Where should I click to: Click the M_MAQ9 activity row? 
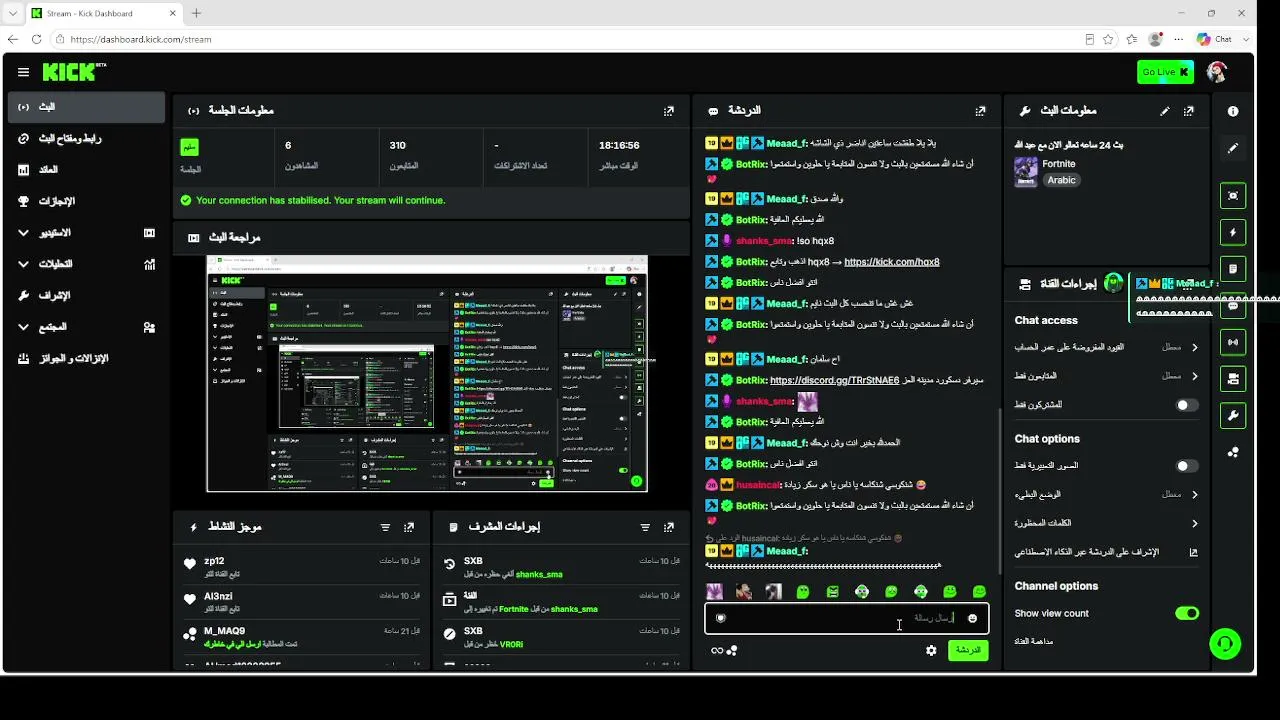(x=302, y=637)
